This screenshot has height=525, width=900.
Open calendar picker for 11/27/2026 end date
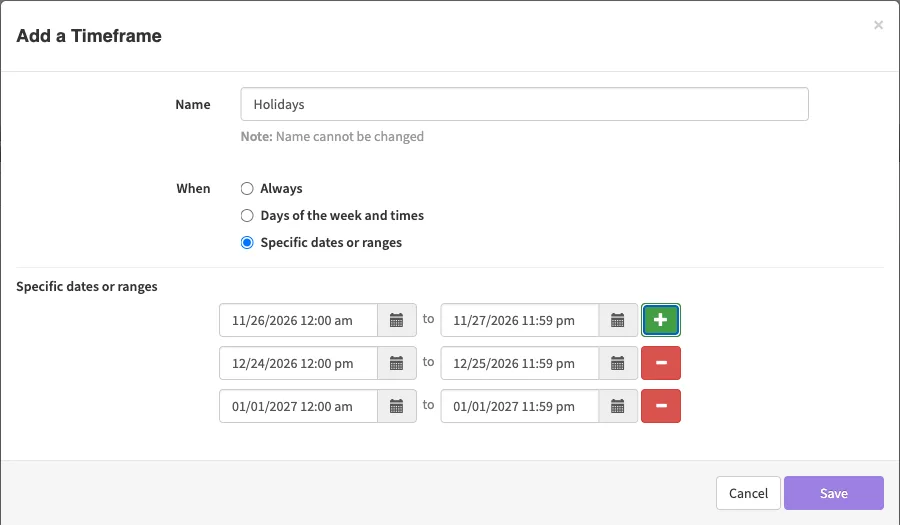point(618,320)
